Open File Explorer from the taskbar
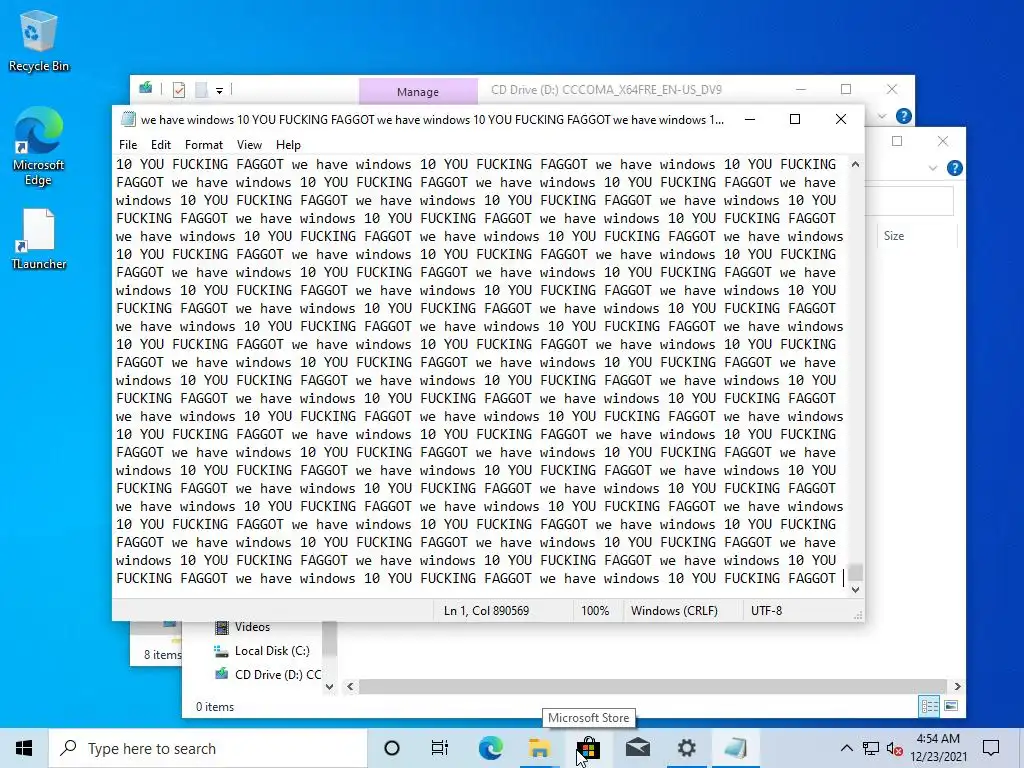Image resolution: width=1024 pixels, height=768 pixels. point(539,748)
